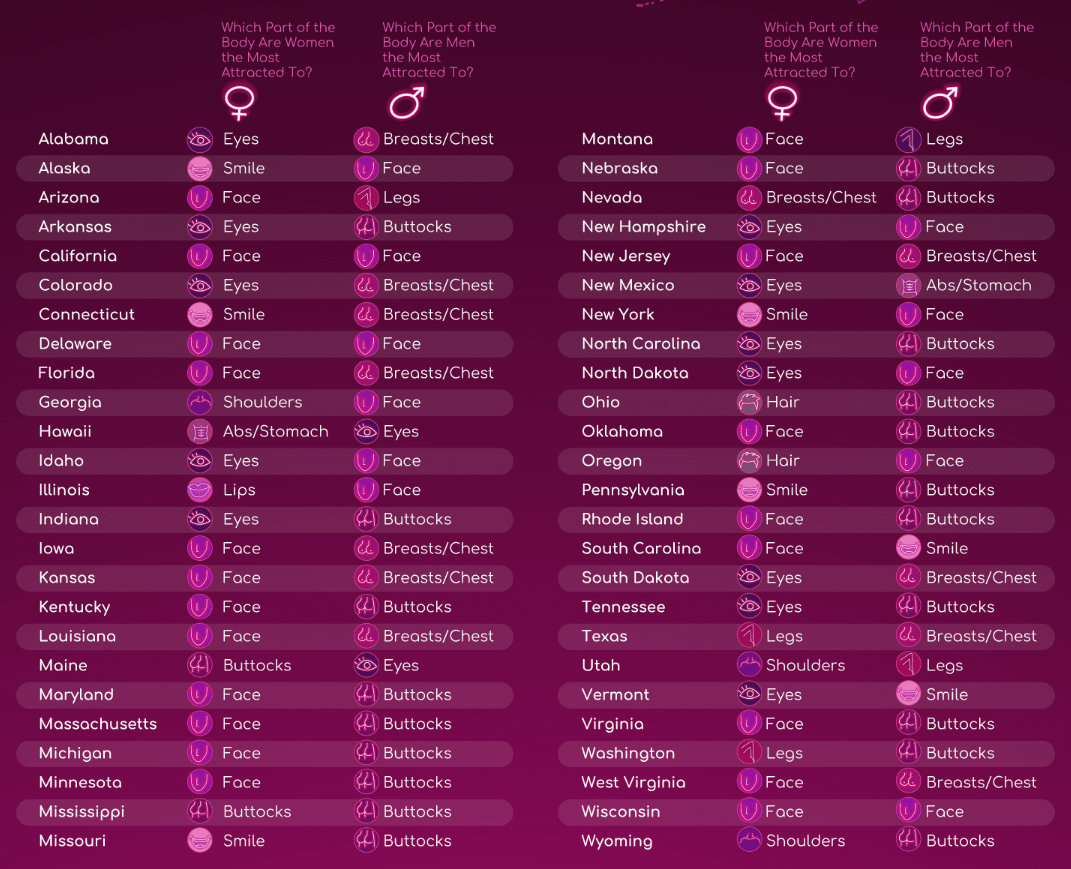Click the female symbol icon in the left table header
This screenshot has width=1071, height=869.
(x=239, y=102)
